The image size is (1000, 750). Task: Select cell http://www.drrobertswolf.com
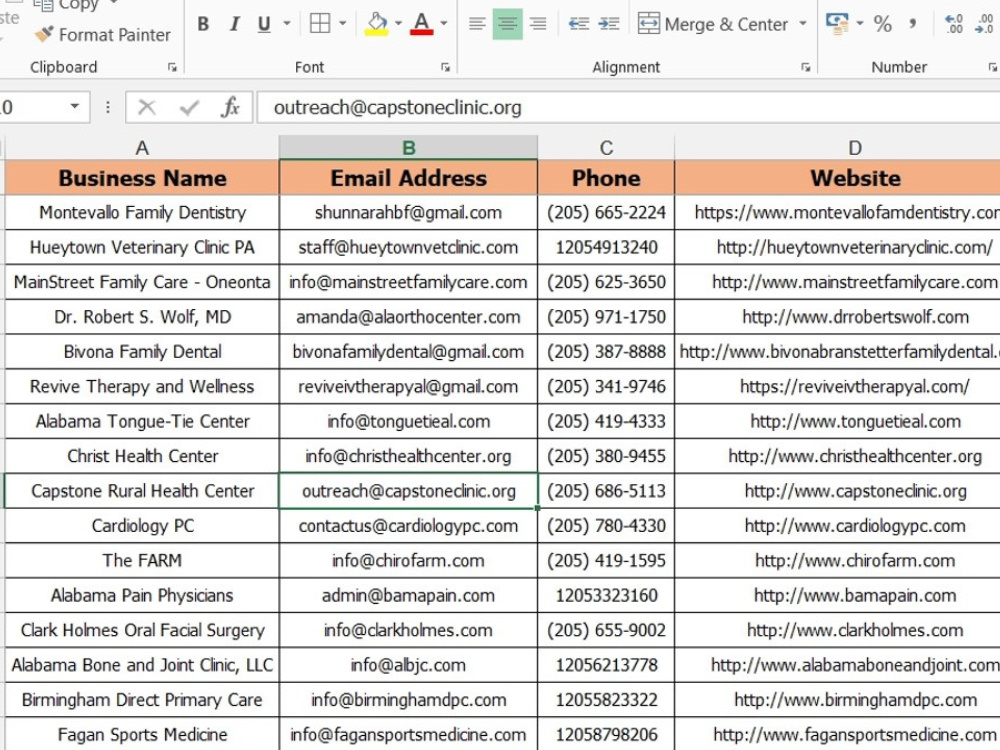[837, 316]
